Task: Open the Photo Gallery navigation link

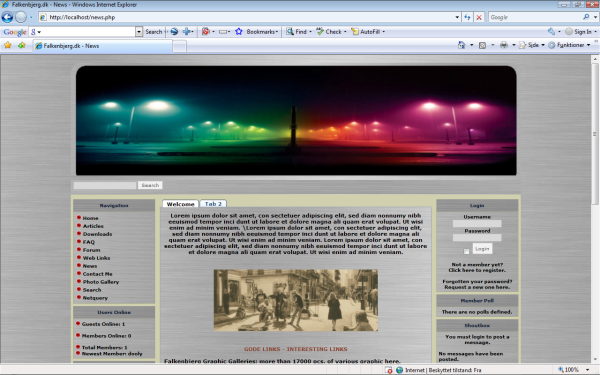Action: (101, 282)
